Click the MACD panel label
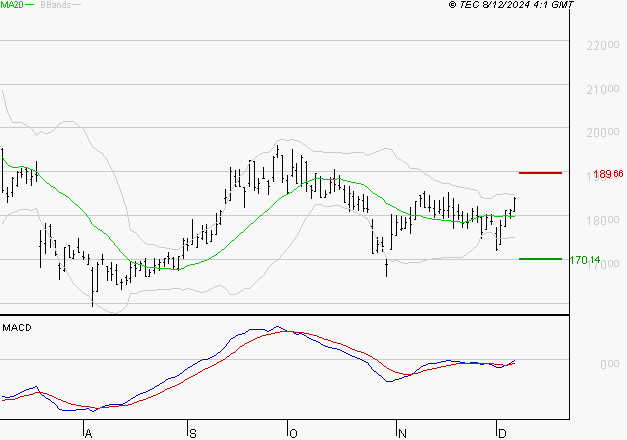627x440 pixels. coord(17,327)
